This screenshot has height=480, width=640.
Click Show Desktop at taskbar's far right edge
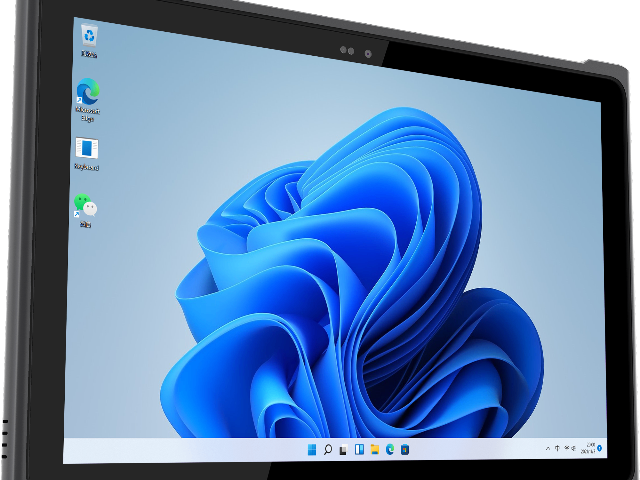tap(605, 447)
